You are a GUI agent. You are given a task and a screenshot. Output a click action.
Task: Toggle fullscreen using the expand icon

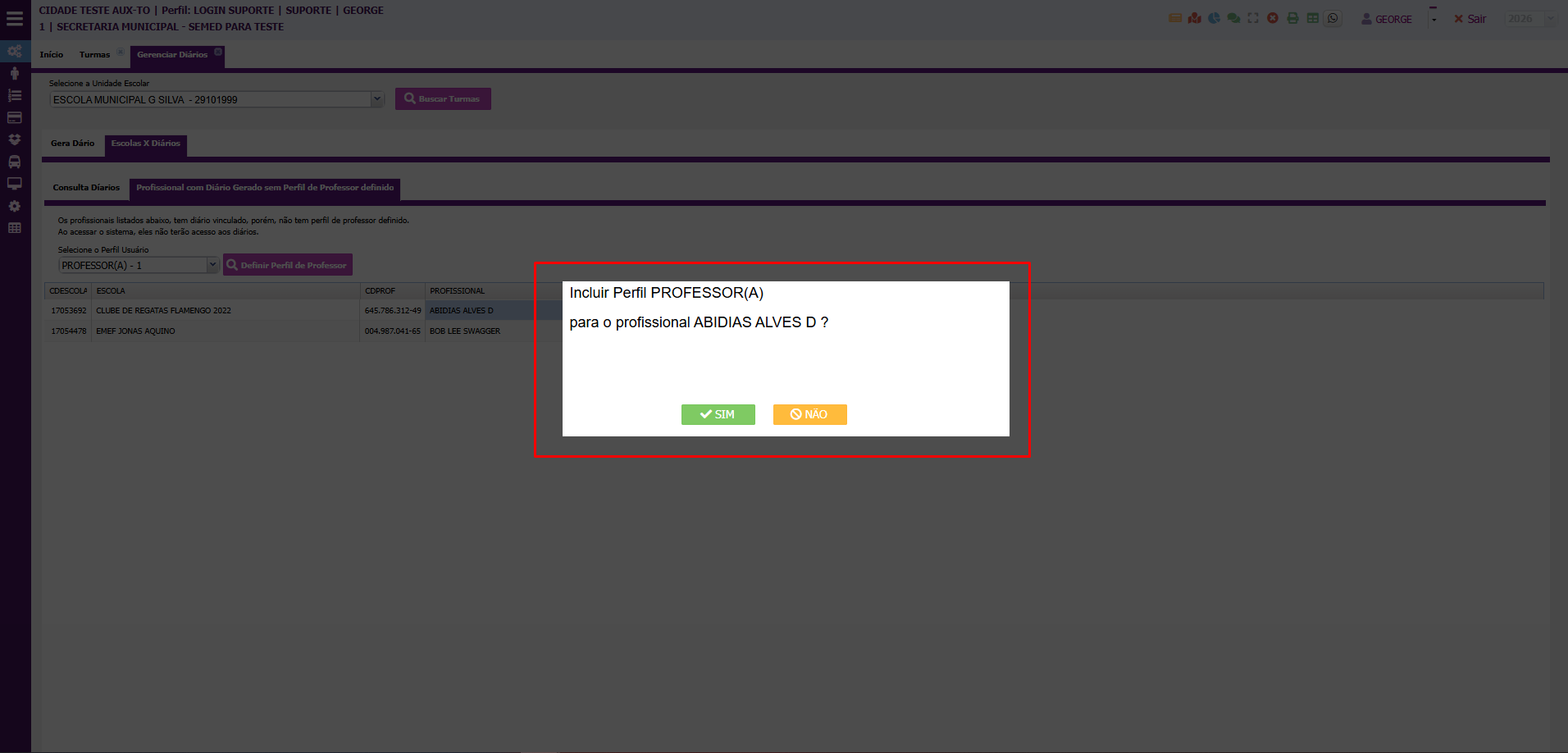coord(1253,18)
